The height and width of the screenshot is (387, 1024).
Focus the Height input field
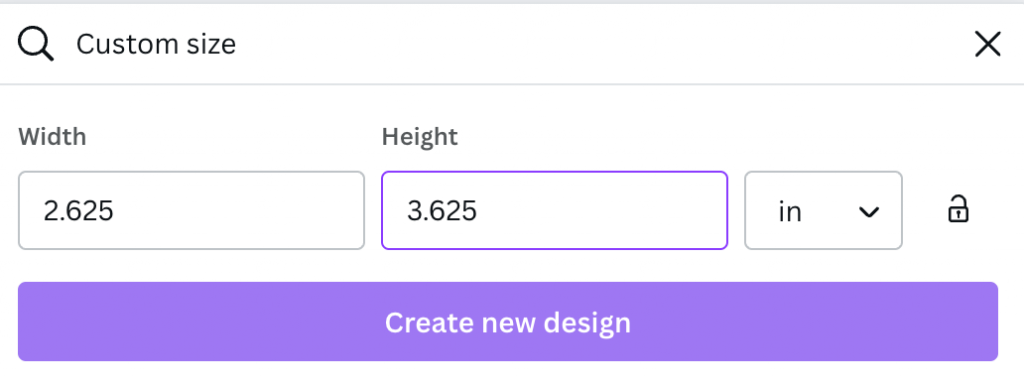click(x=554, y=210)
